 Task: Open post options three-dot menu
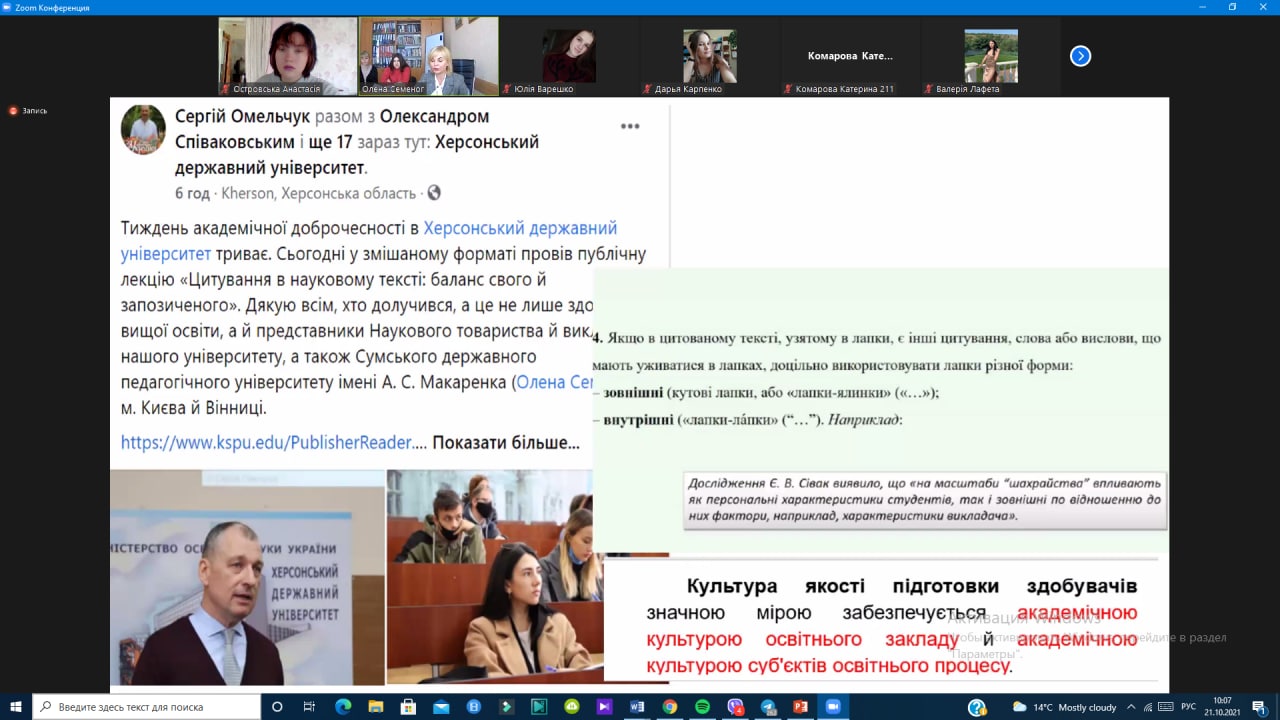point(630,126)
